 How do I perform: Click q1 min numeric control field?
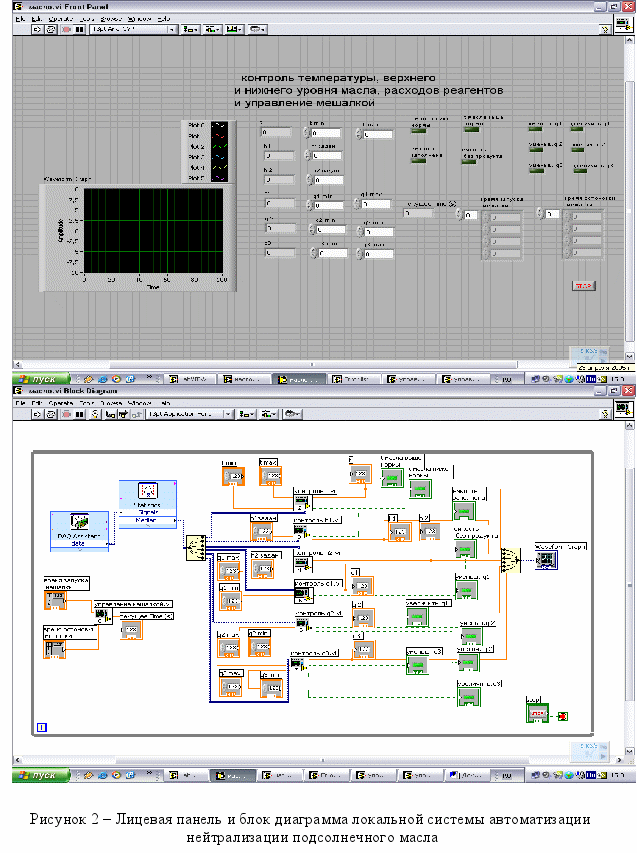[x=329, y=206]
